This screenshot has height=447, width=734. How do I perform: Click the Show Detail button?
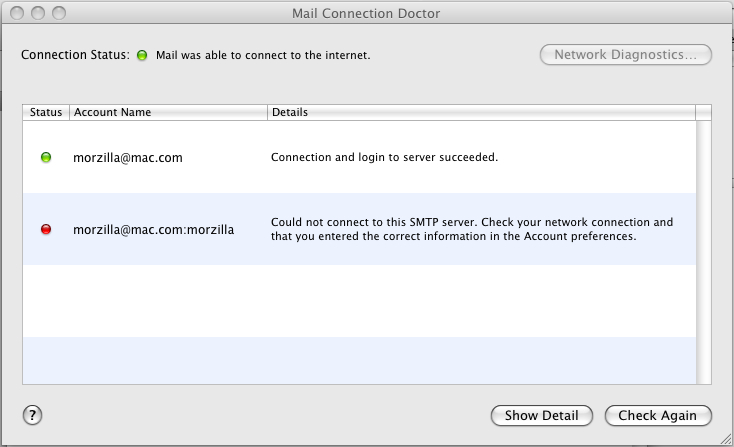click(x=542, y=416)
